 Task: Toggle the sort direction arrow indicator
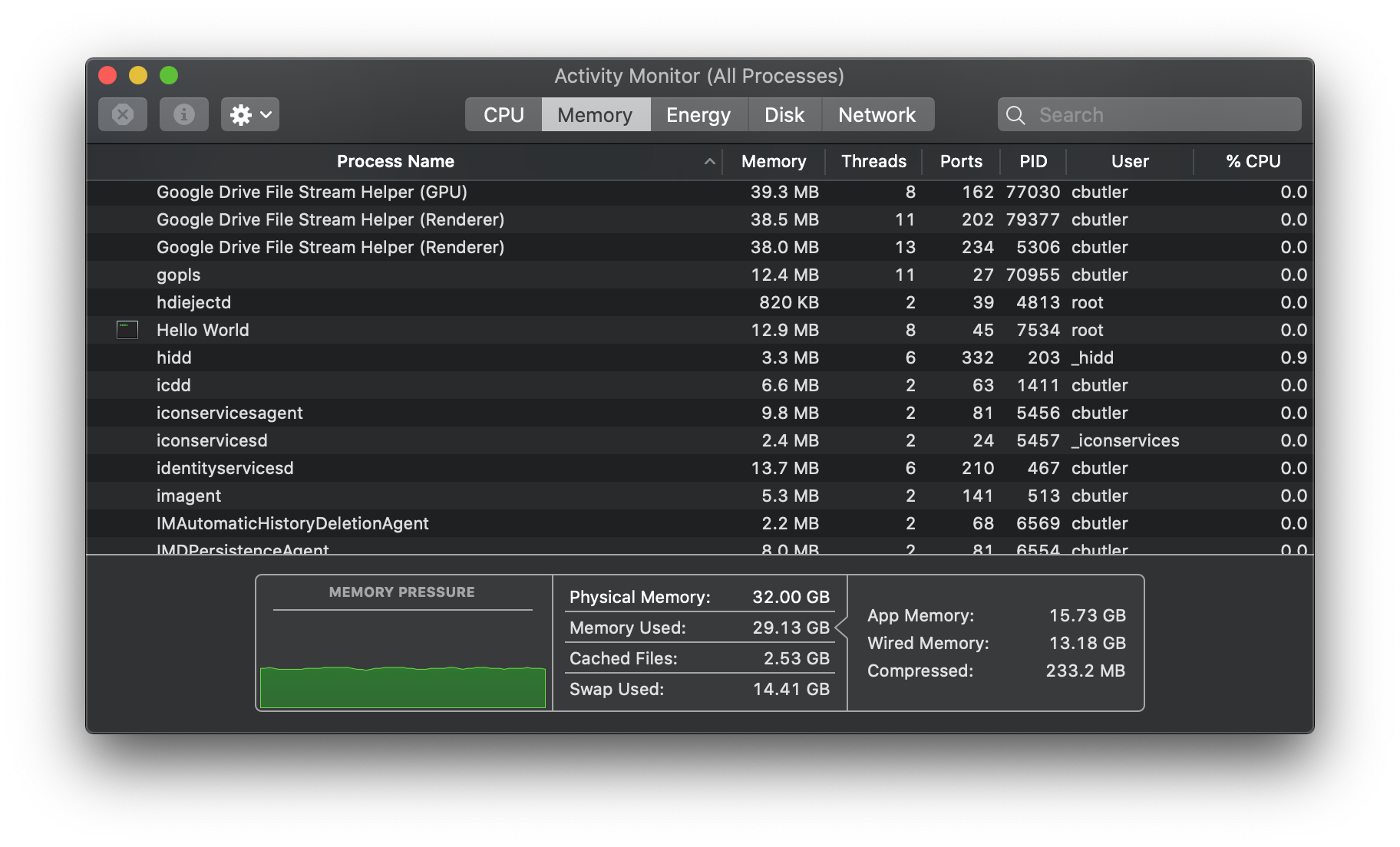point(710,161)
